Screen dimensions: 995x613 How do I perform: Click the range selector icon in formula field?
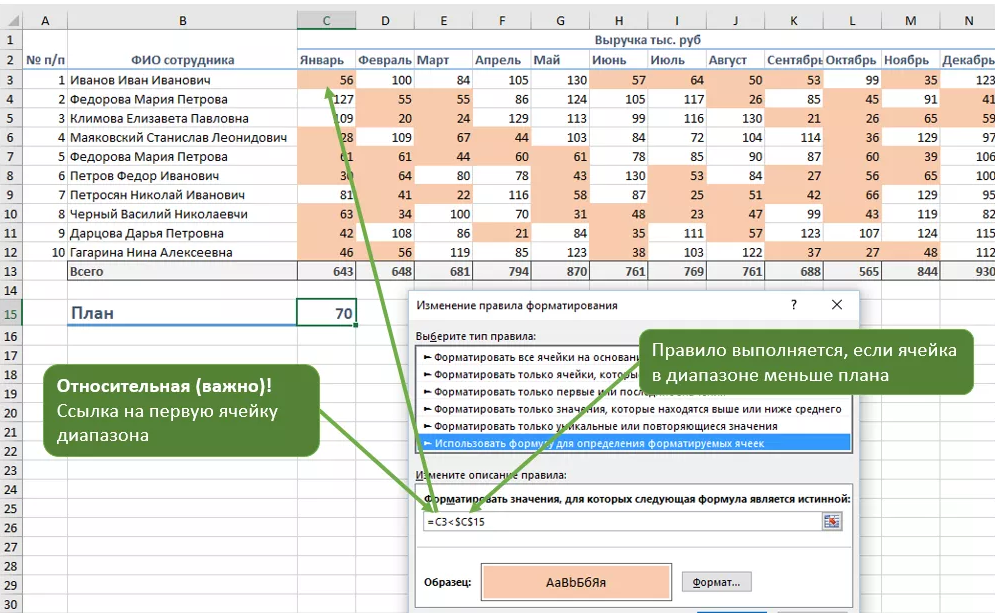(x=831, y=522)
